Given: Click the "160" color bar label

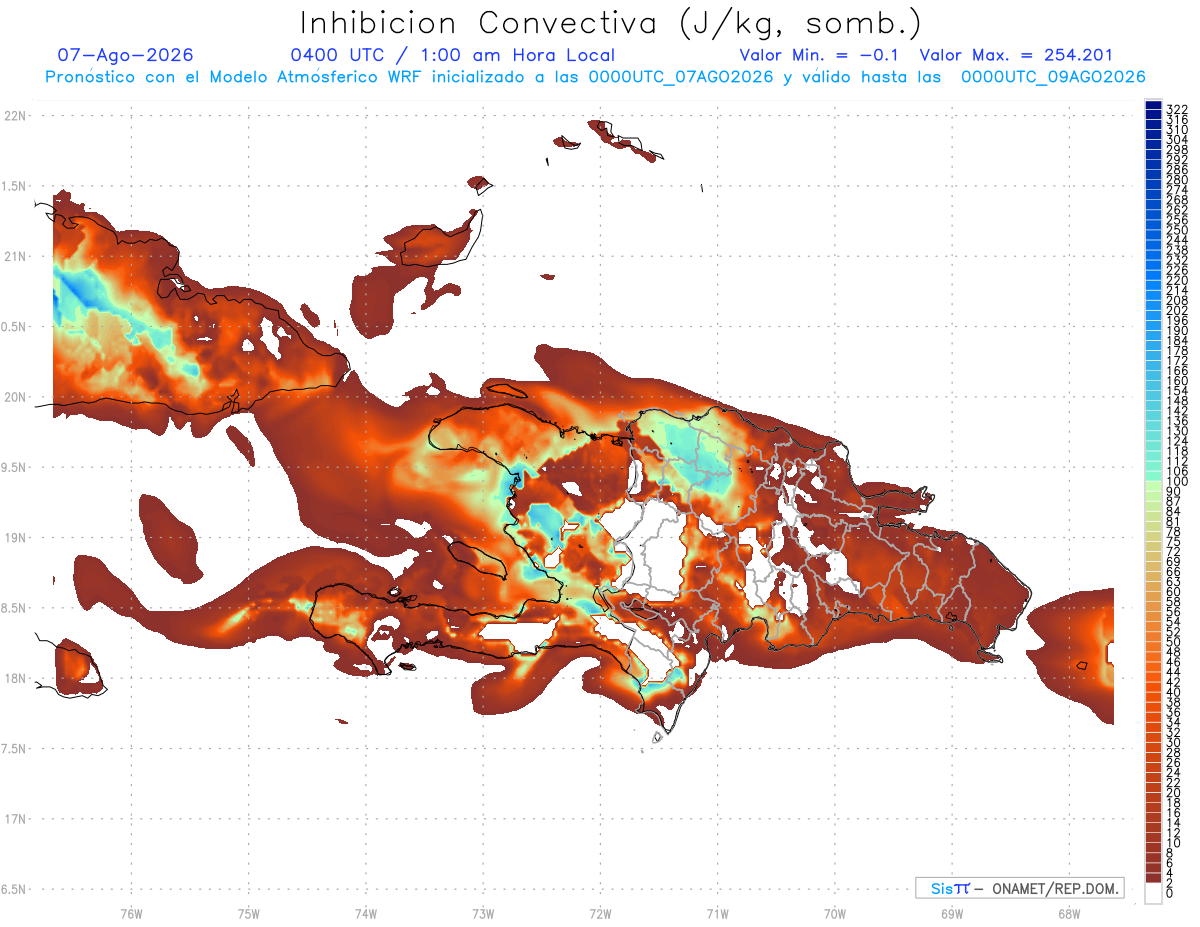Looking at the screenshot, I should coord(1177,381).
